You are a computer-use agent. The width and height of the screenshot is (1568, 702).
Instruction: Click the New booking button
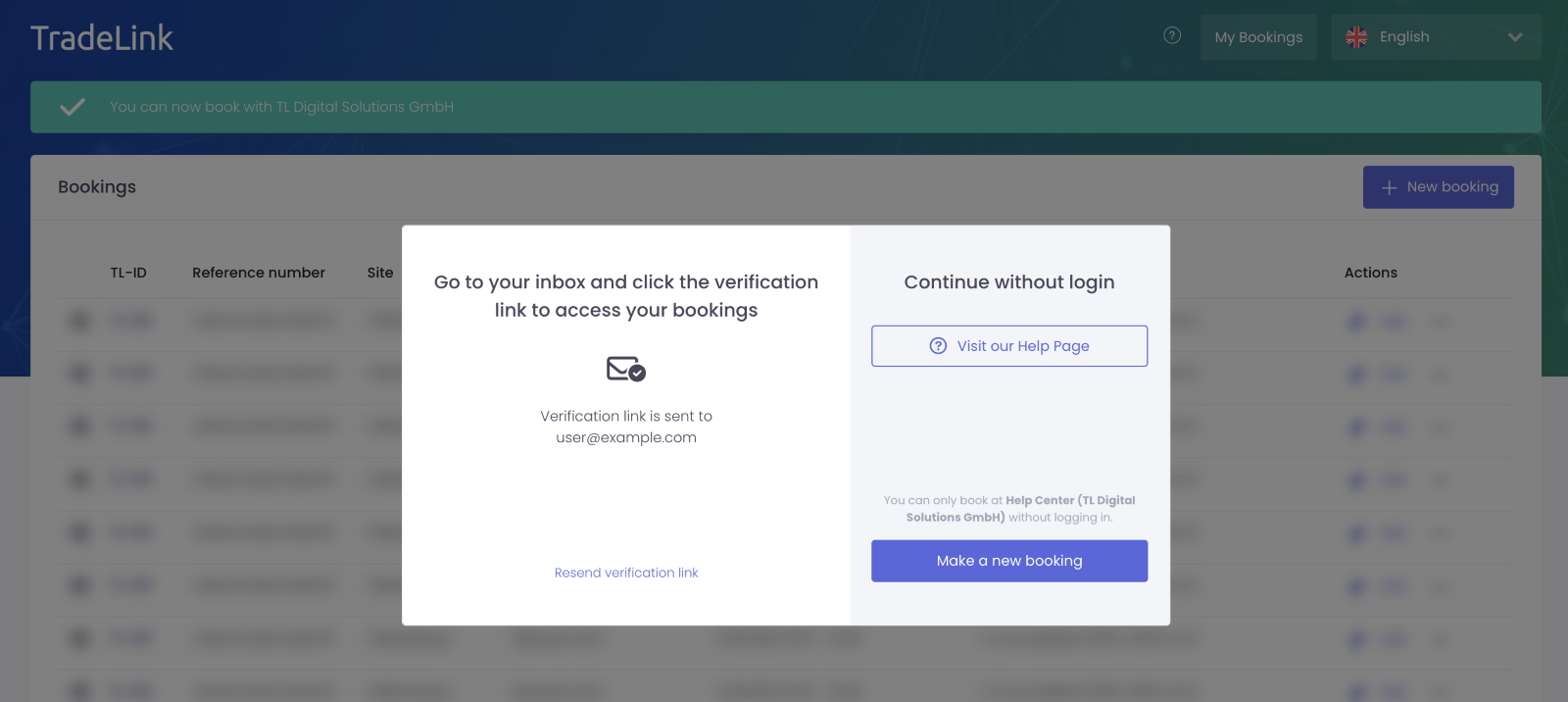click(1438, 187)
